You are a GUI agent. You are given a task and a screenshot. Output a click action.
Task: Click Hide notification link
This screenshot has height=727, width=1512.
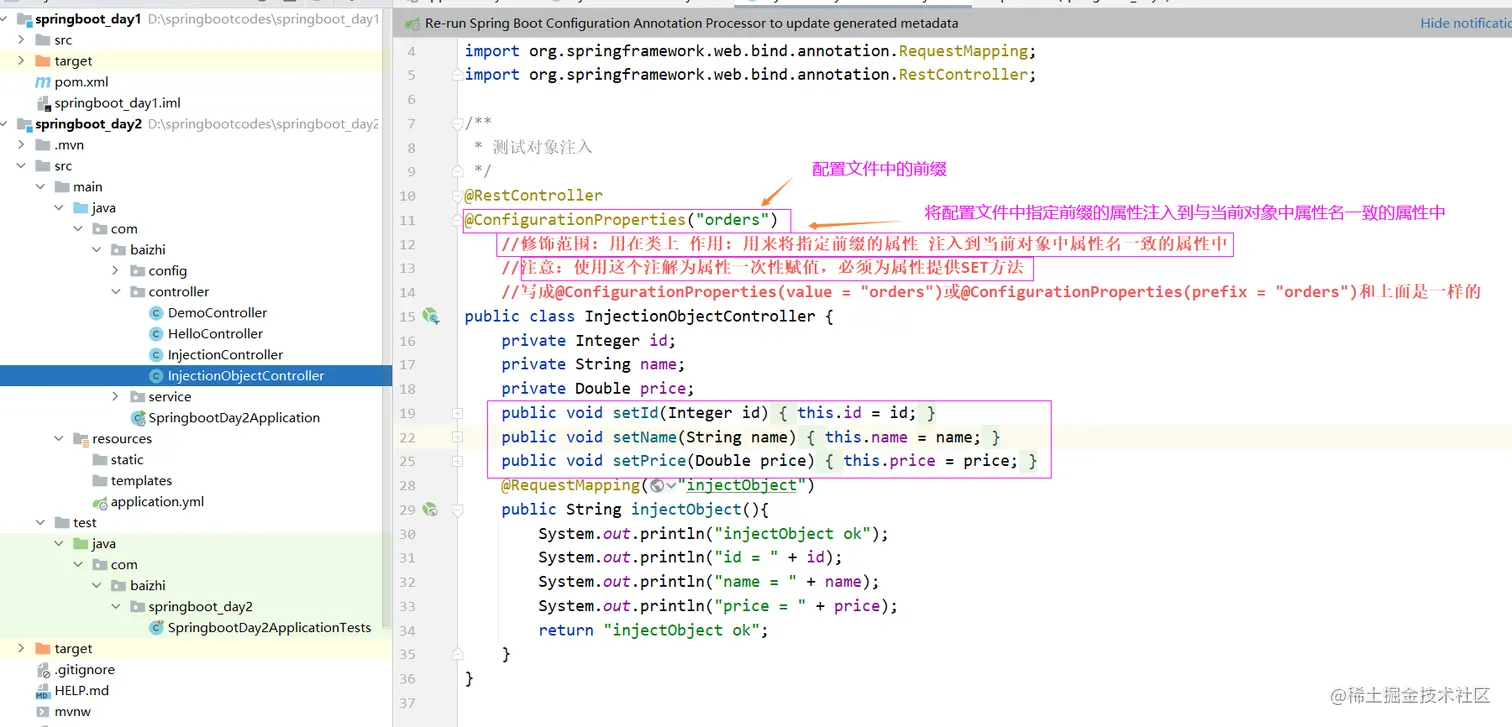coord(1466,23)
